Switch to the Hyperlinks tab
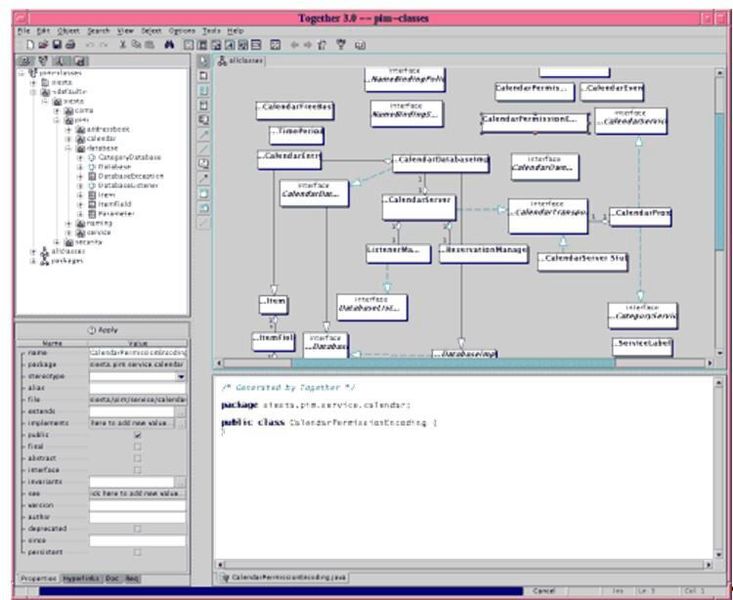The image size is (733, 600). point(81,579)
